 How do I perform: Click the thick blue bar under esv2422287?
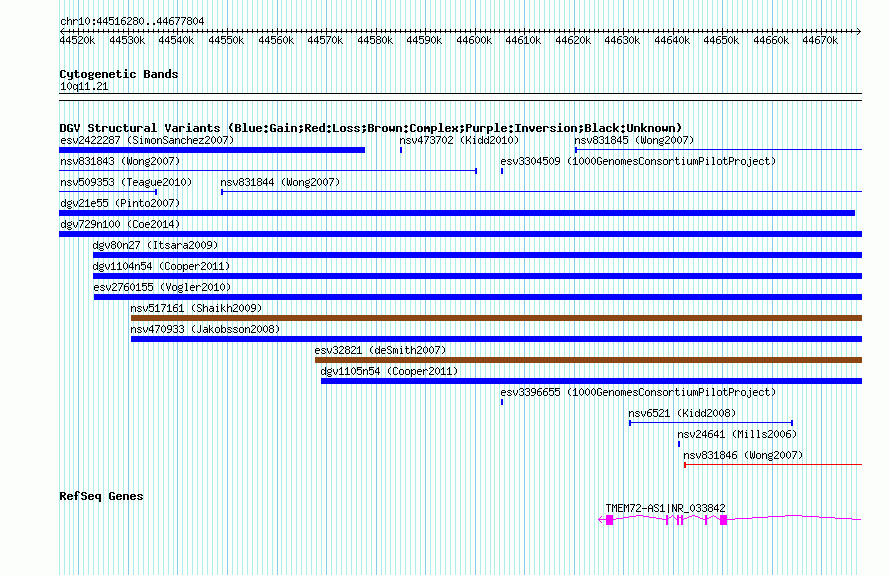[x=212, y=150]
